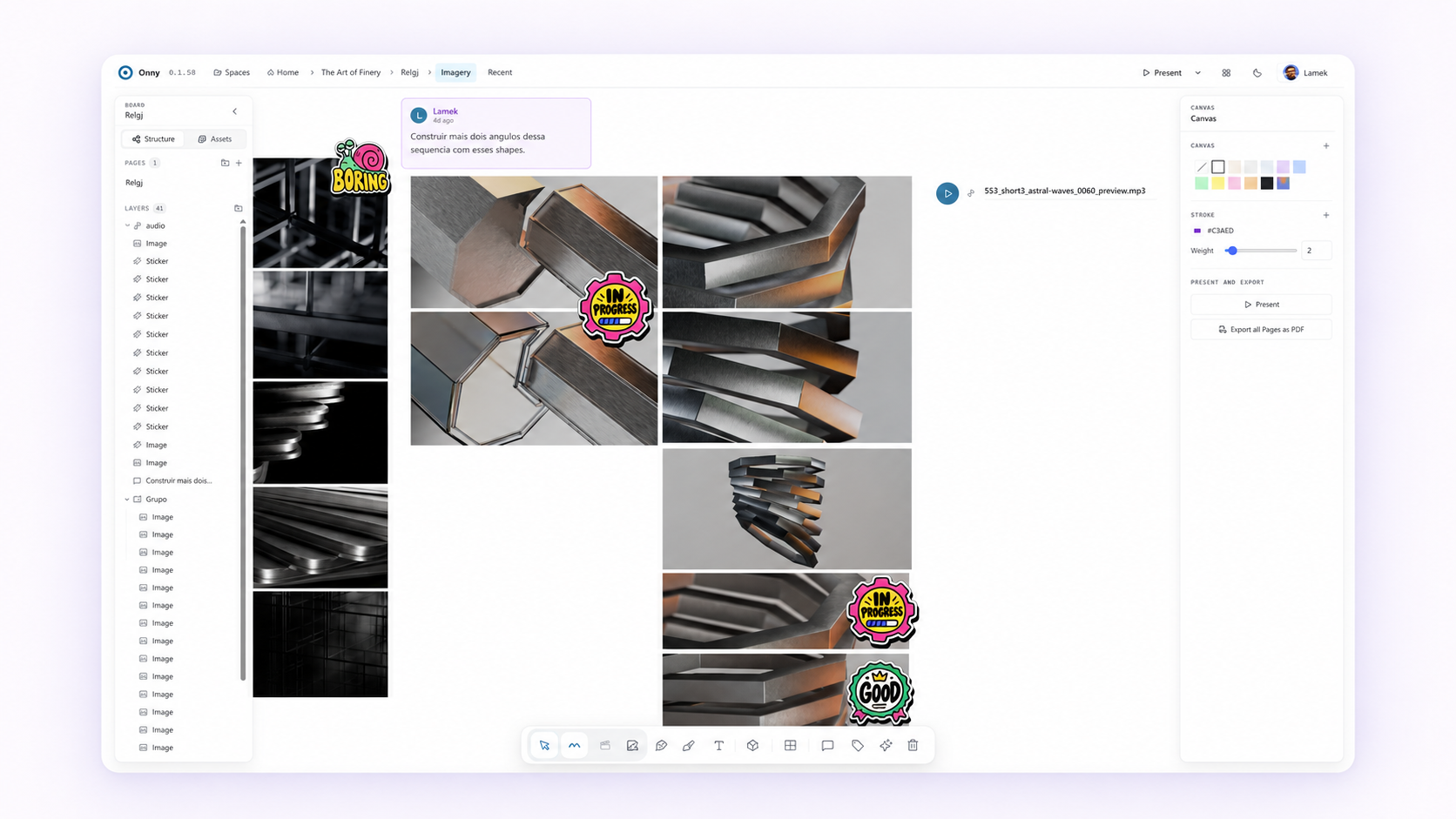This screenshot has height=819, width=1456.
Task: Select the spiral stacked shapes image
Action: (x=786, y=509)
